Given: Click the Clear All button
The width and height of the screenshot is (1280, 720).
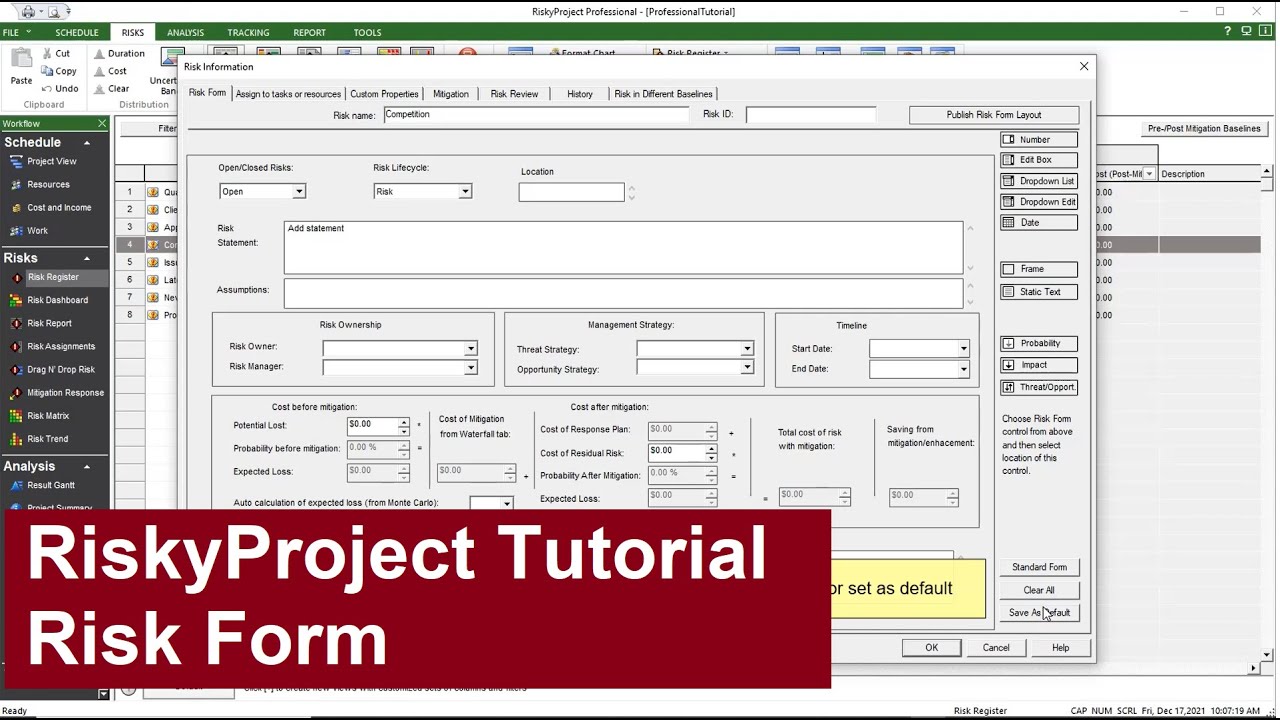Looking at the screenshot, I should 1039,590.
